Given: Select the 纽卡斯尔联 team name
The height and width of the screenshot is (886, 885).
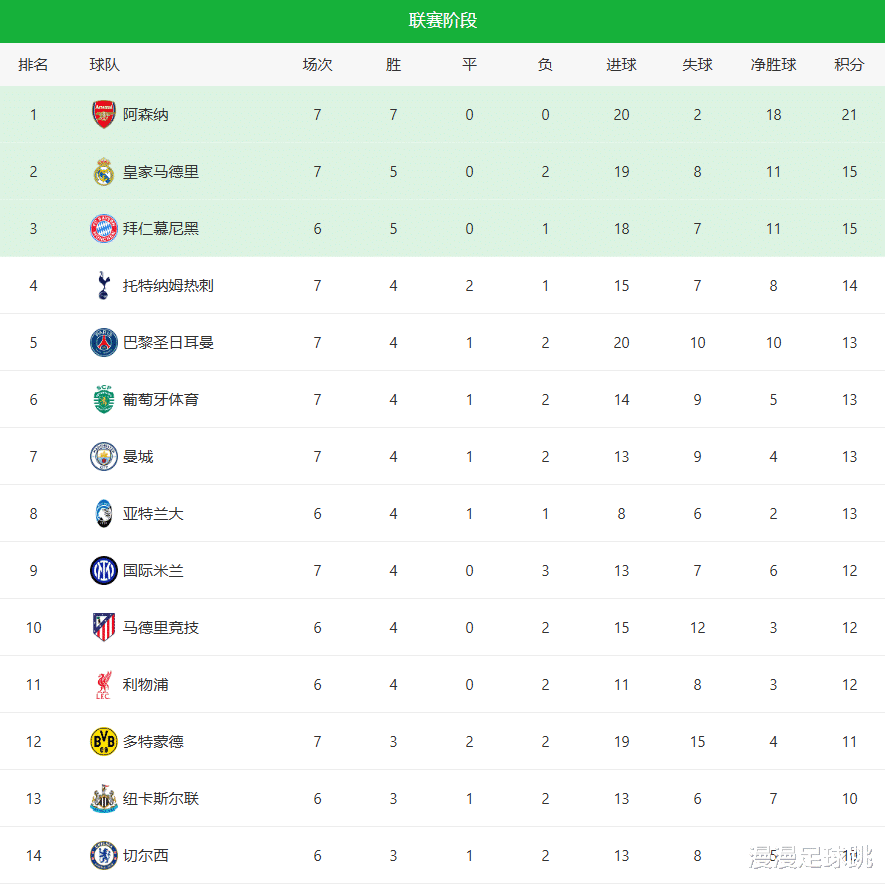Looking at the screenshot, I should coord(160,798).
